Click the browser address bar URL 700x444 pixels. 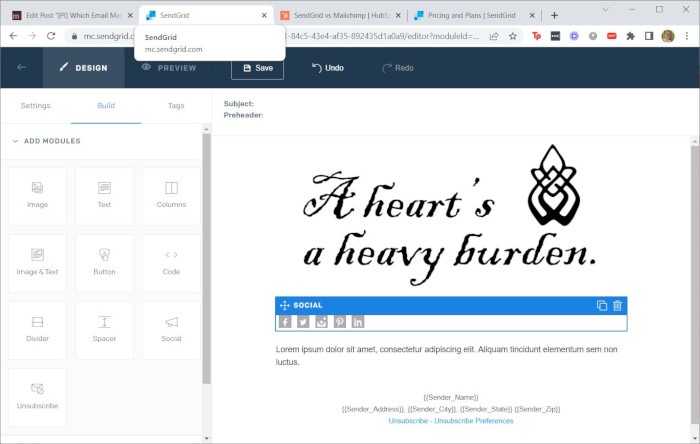382,36
